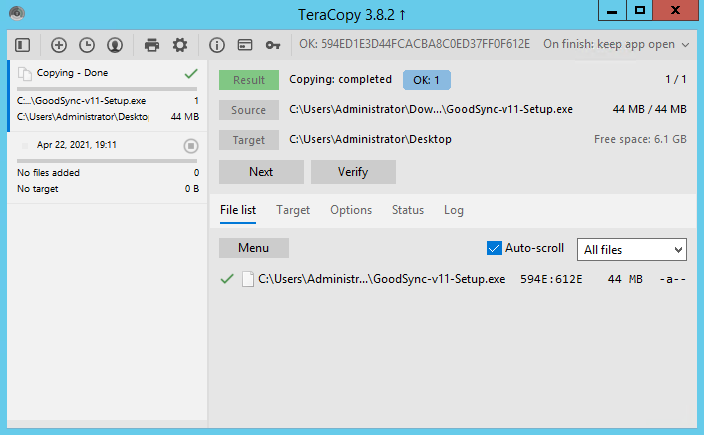Open the history clock icon
The image size is (704, 435).
[x=87, y=45]
